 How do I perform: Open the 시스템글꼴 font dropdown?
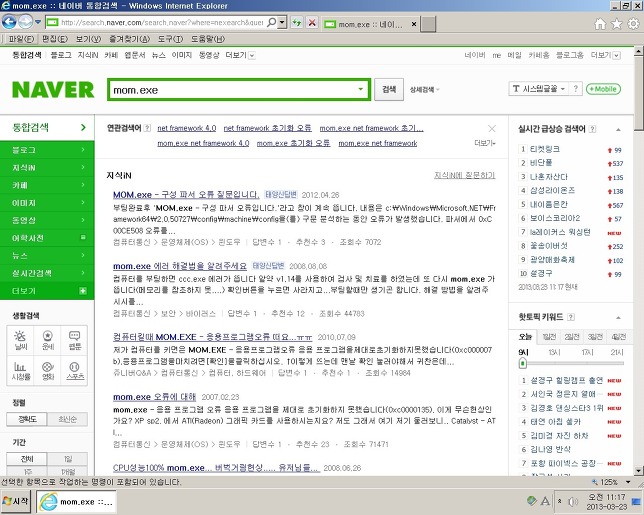click(x=539, y=89)
